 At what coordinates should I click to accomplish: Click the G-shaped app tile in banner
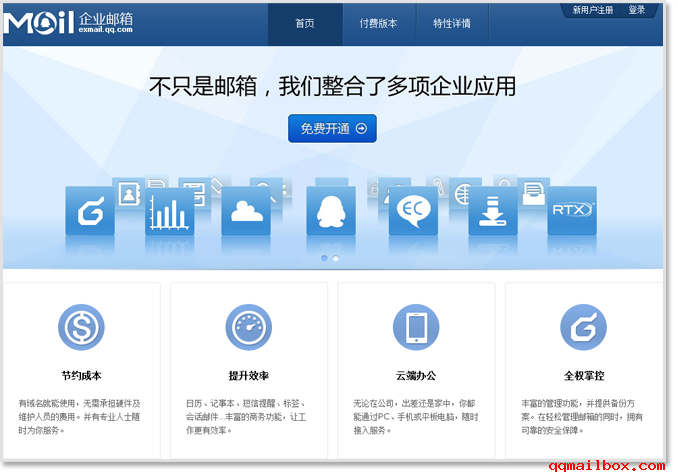90,211
